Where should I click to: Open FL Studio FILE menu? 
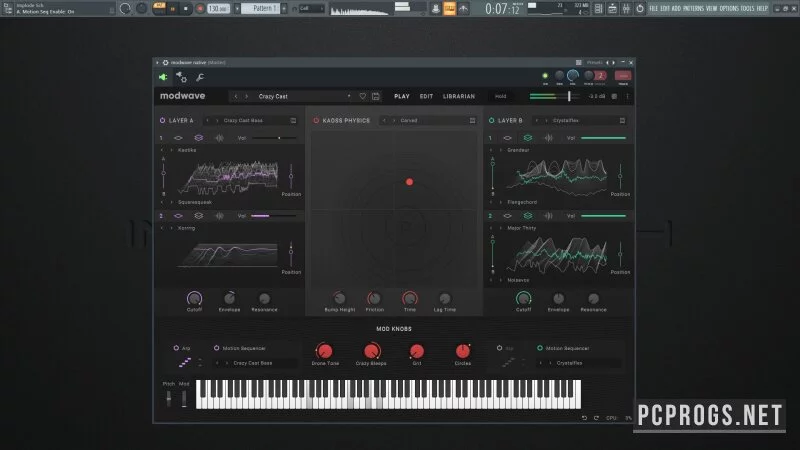pyautogui.click(x=653, y=9)
